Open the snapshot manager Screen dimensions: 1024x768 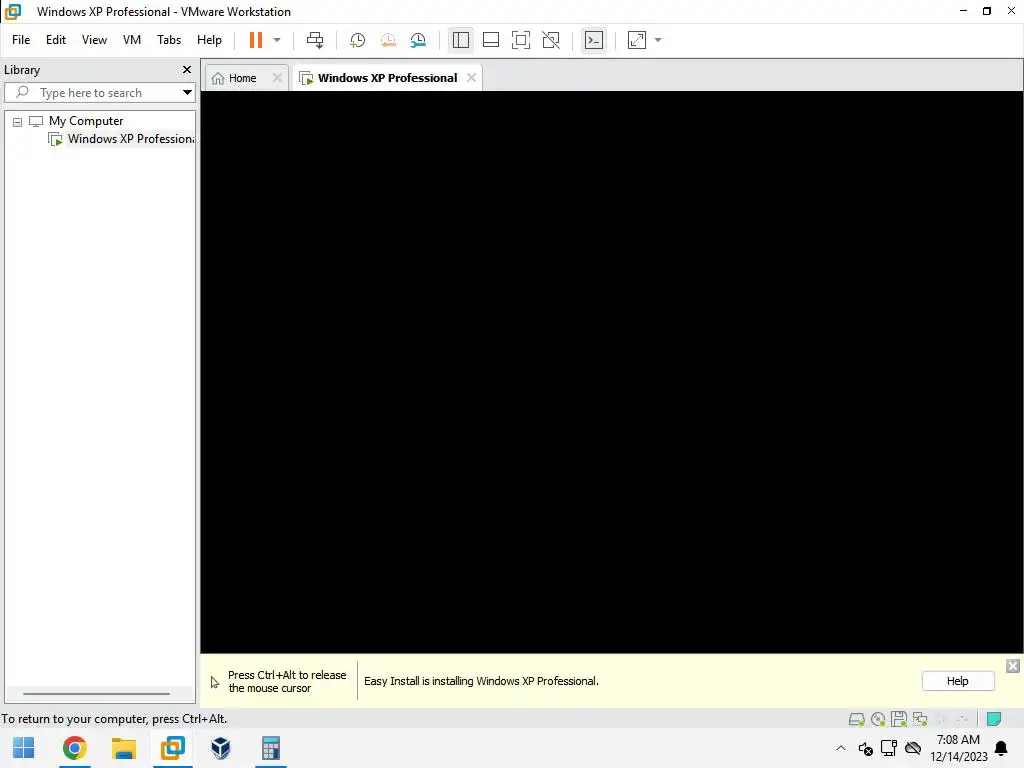pyautogui.click(x=418, y=40)
